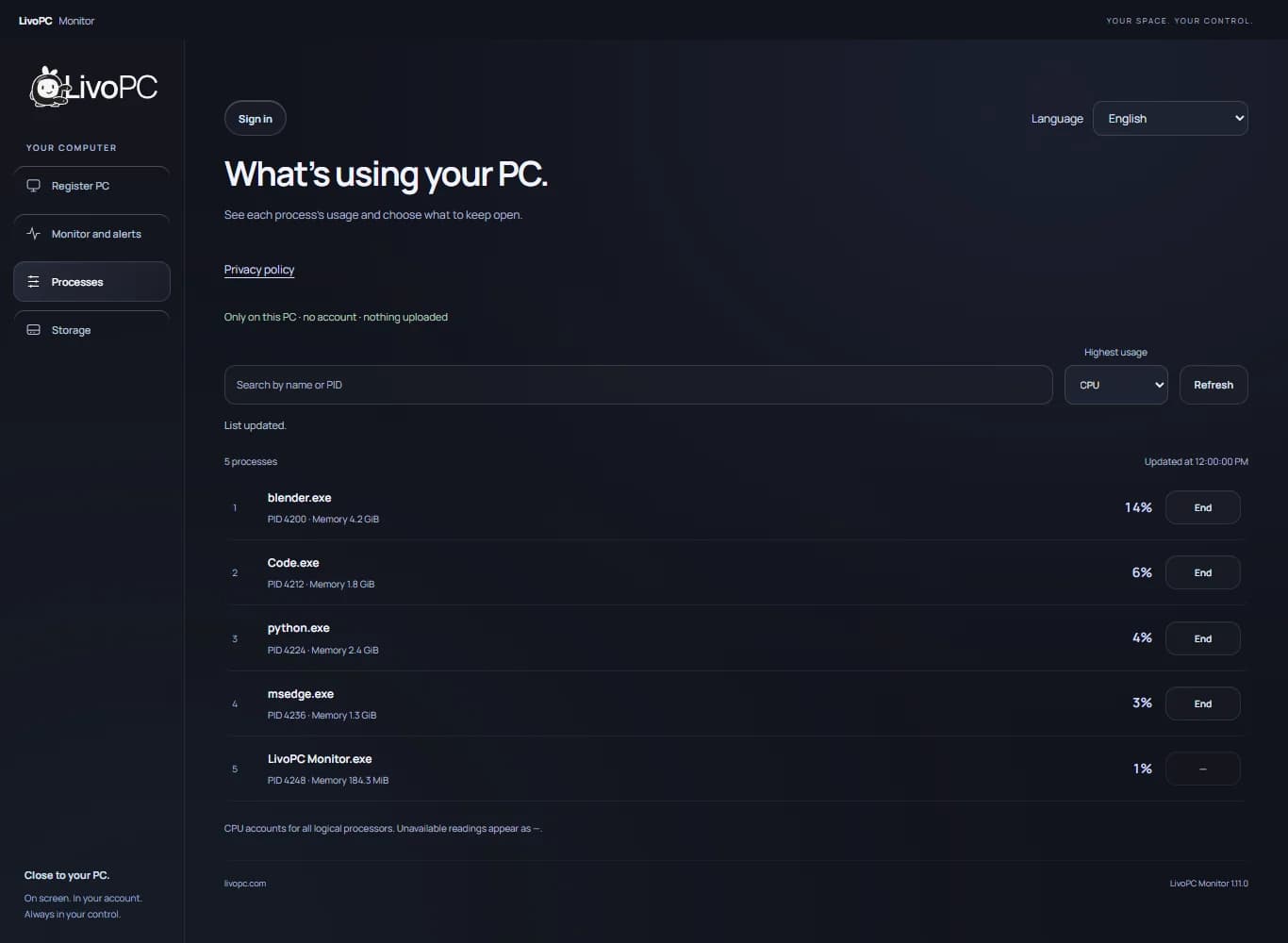Click the 6% CPU value
This screenshot has height=943, width=1288.
coord(1142,572)
